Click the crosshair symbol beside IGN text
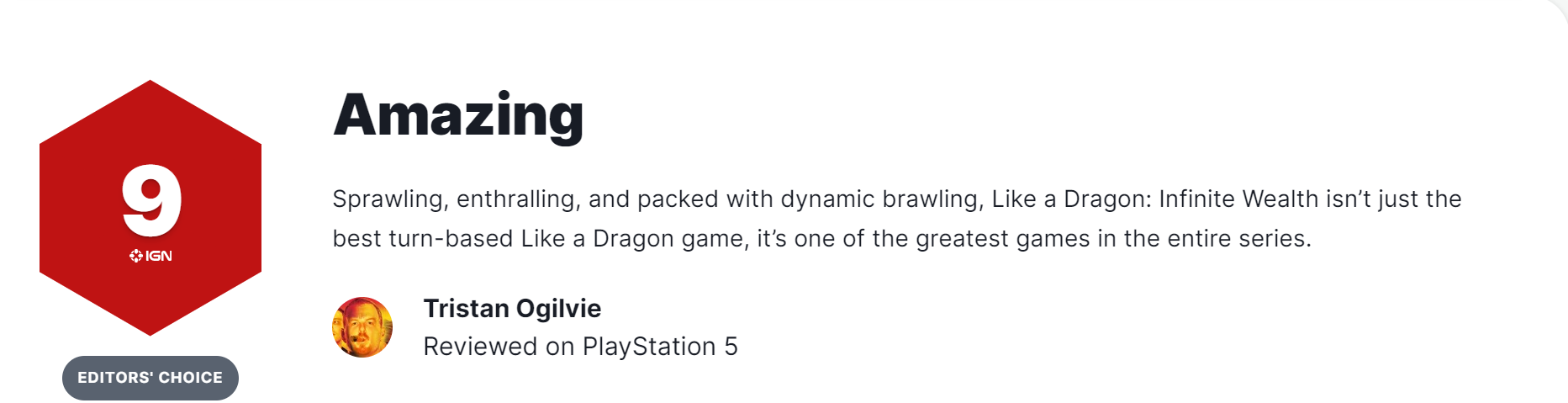This screenshot has width=1568, height=403. point(136,256)
